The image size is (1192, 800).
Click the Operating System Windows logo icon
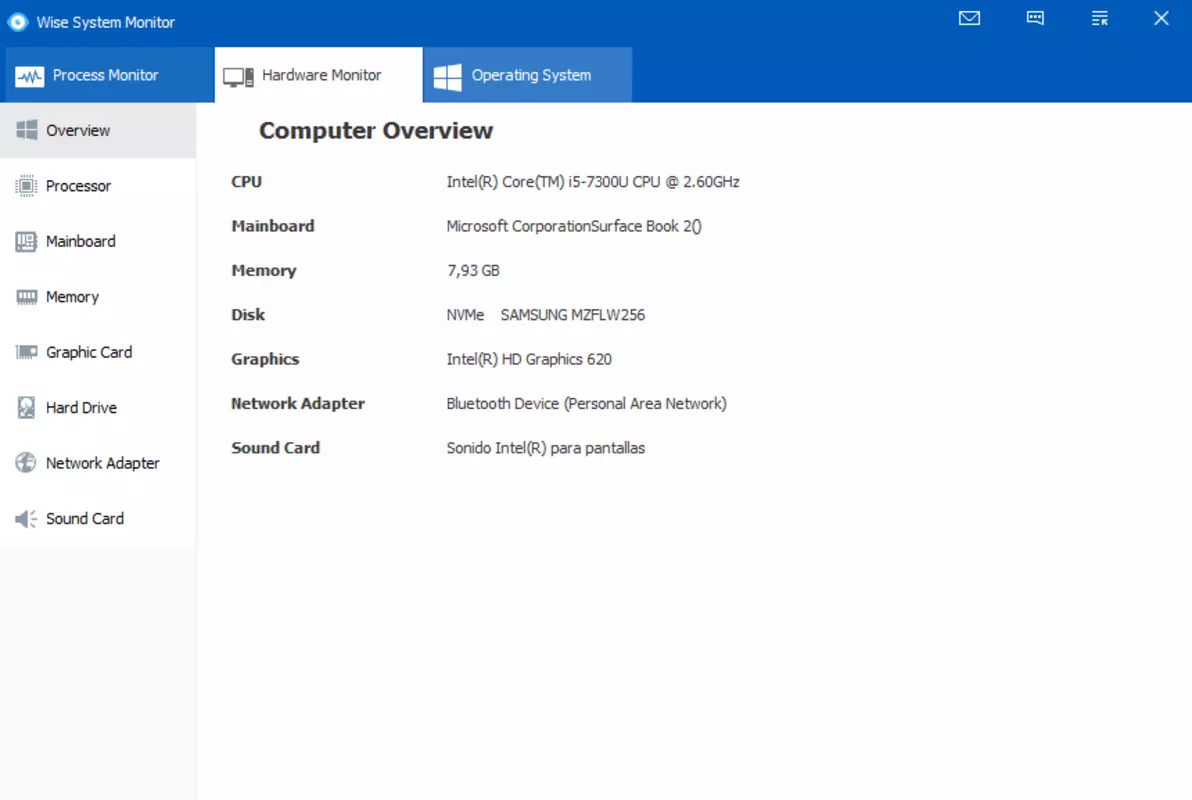click(x=447, y=76)
